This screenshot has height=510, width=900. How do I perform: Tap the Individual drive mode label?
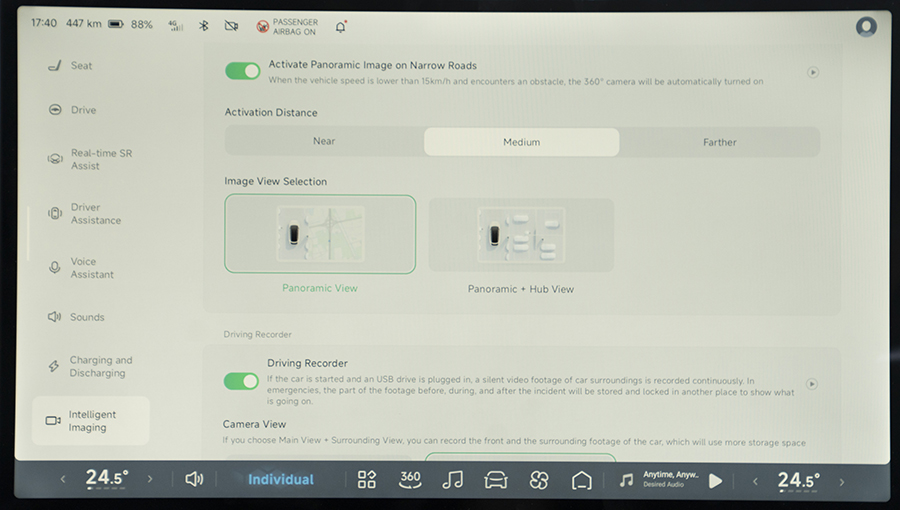[x=281, y=480]
